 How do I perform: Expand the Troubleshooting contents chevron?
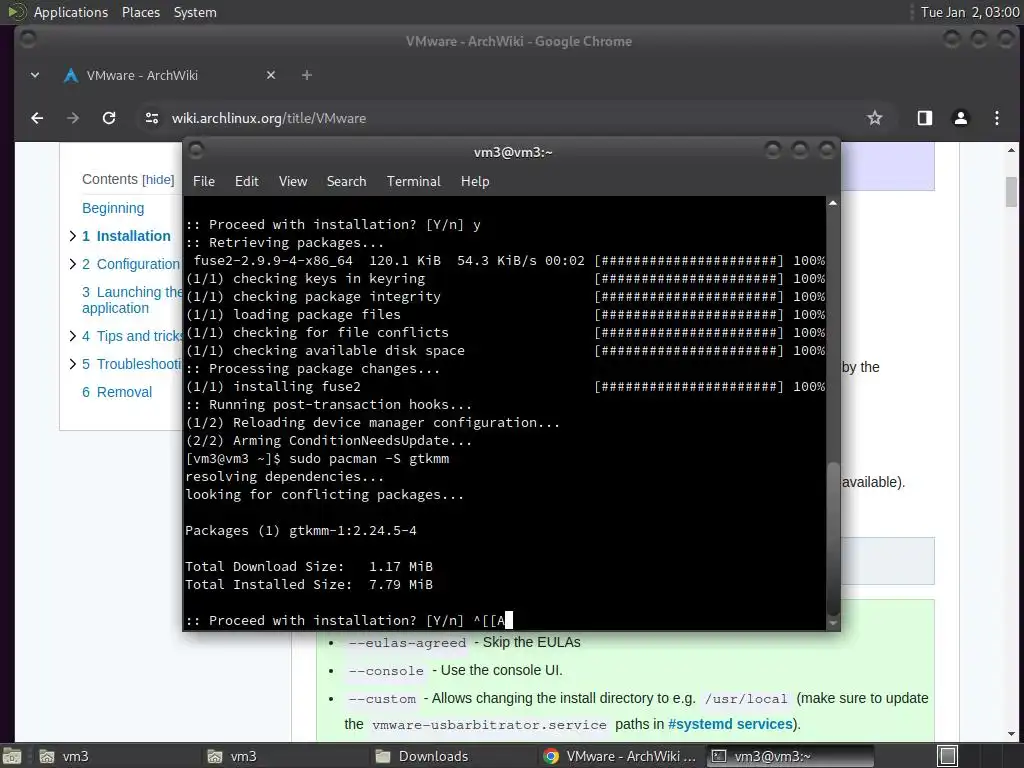pyautogui.click(x=72, y=364)
